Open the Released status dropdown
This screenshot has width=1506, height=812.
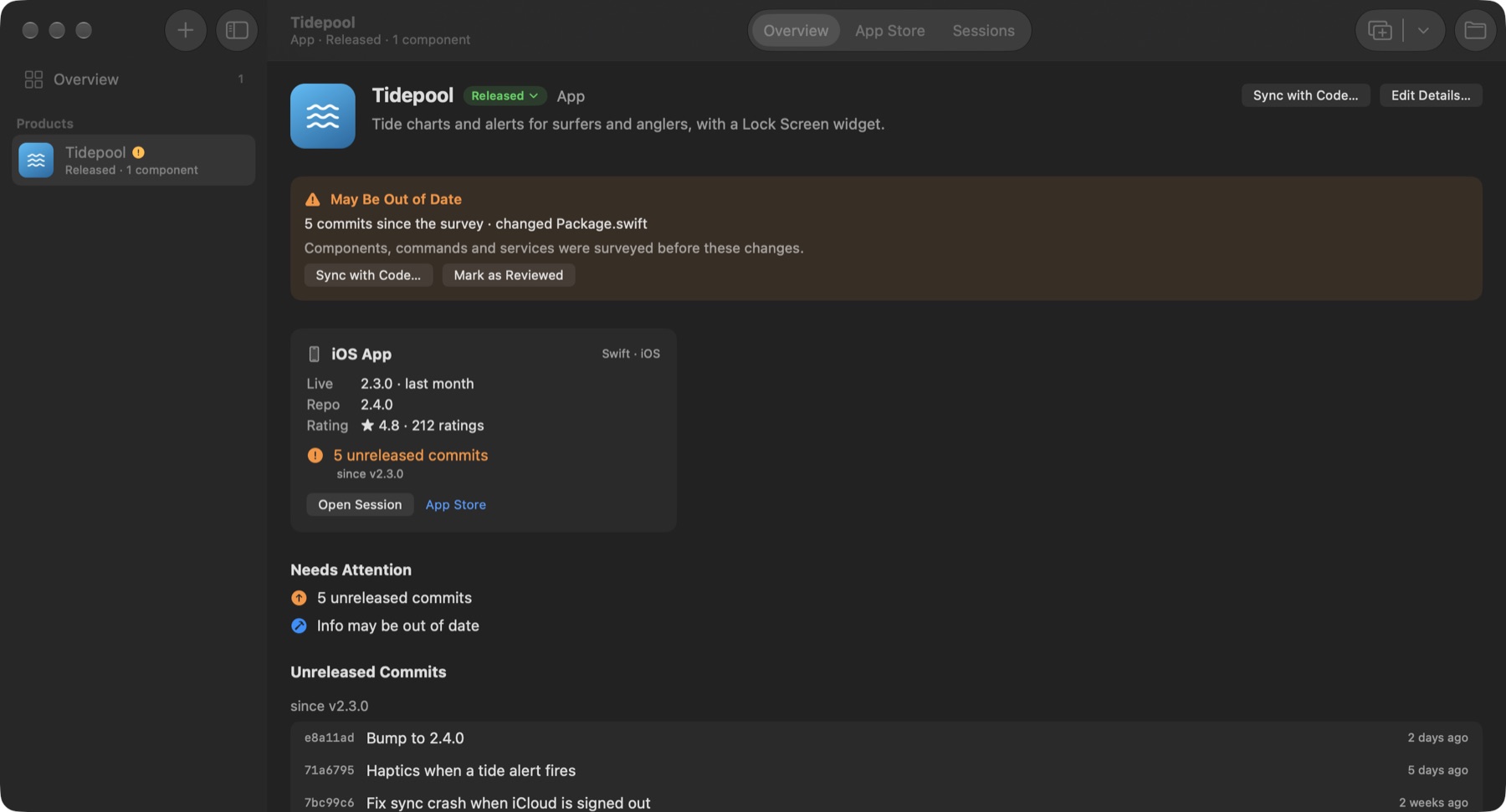pyautogui.click(x=505, y=96)
